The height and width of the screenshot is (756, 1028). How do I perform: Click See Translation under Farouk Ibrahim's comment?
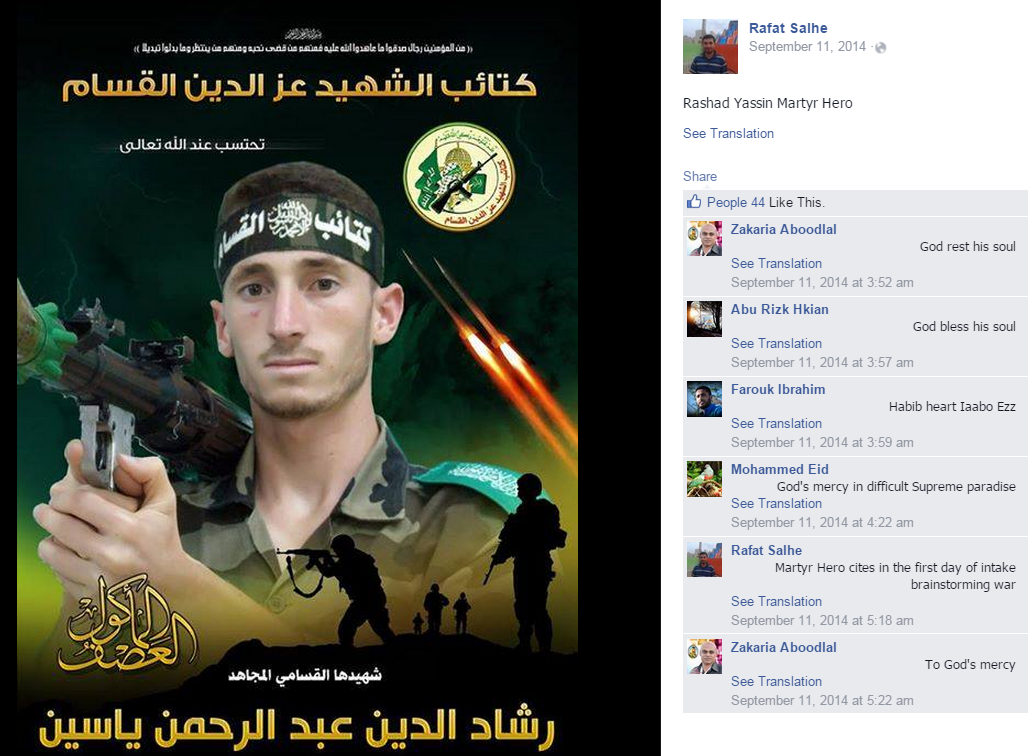click(x=776, y=423)
